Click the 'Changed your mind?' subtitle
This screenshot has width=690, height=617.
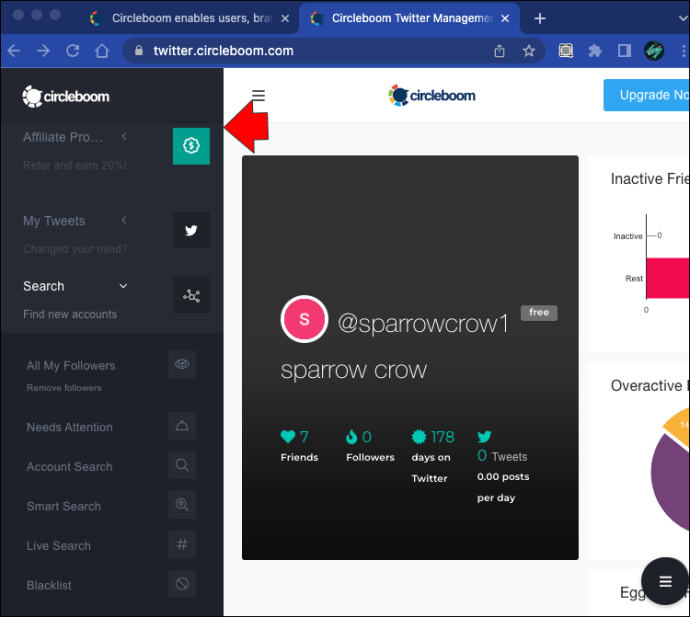[x=75, y=249]
